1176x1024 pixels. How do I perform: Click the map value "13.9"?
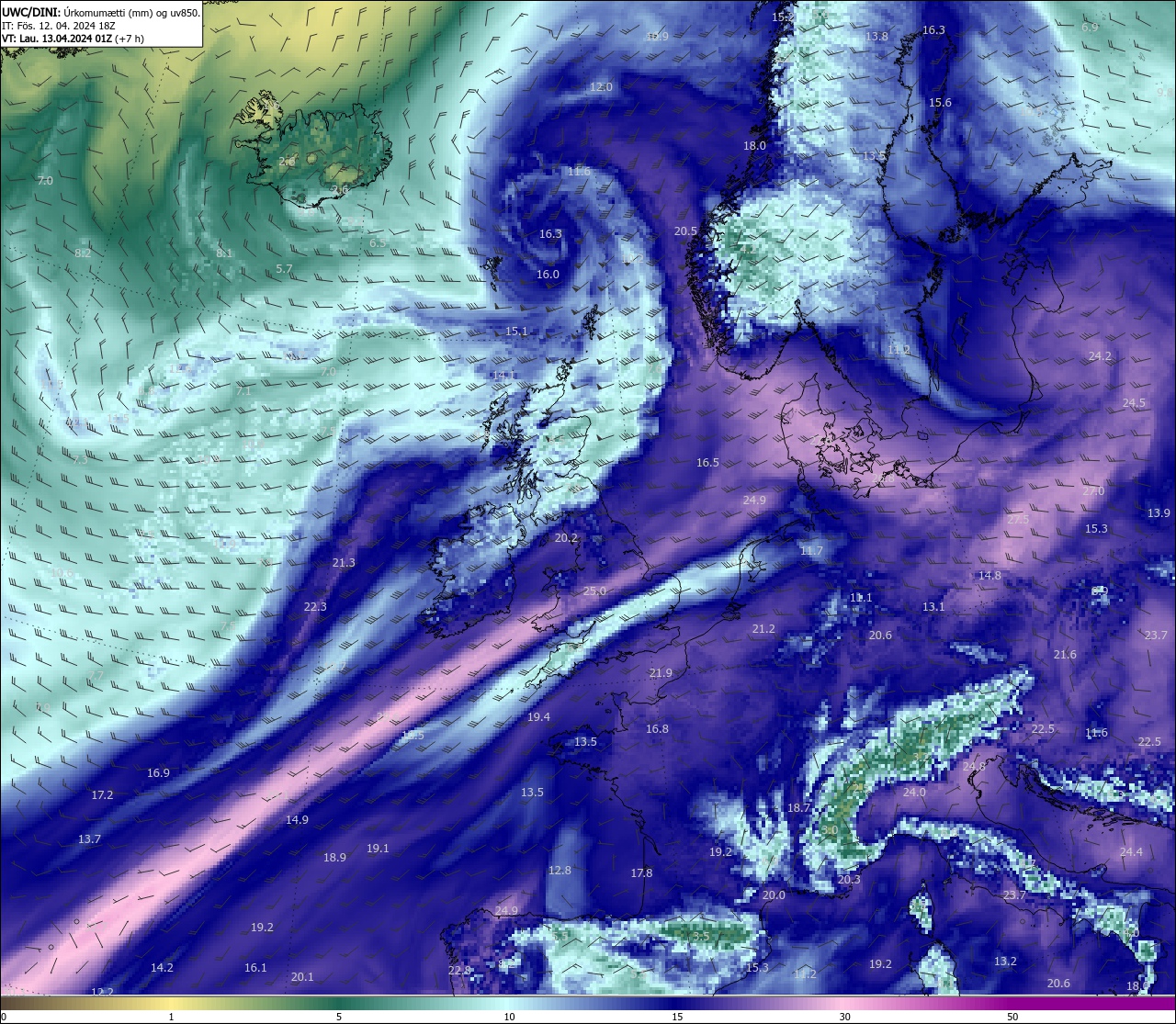tap(1159, 513)
